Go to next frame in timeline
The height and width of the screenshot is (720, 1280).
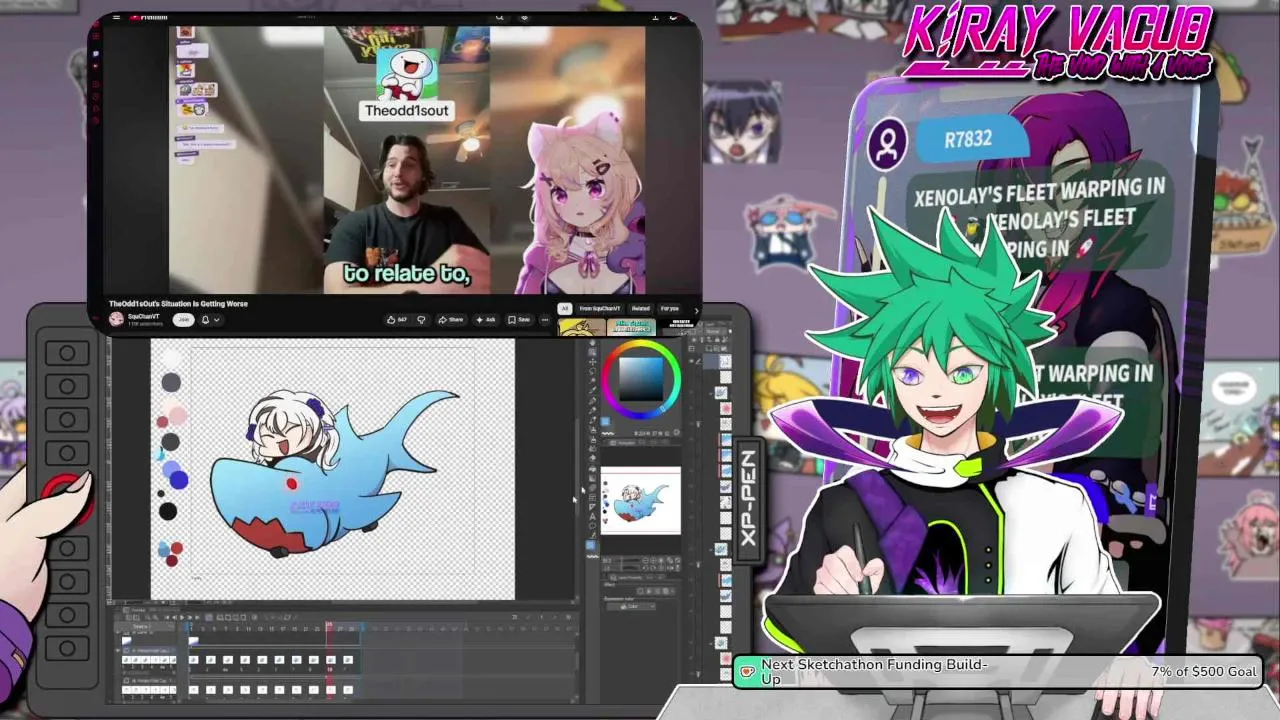pyautogui.click(x=190, y=617)
